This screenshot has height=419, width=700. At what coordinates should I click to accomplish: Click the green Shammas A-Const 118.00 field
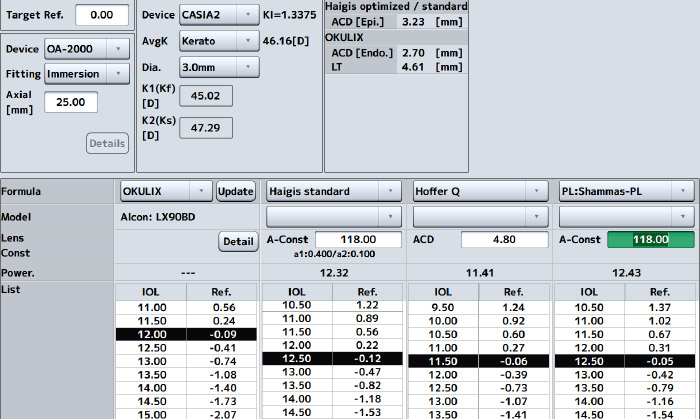pyautogui.click(x=650, y=240)
